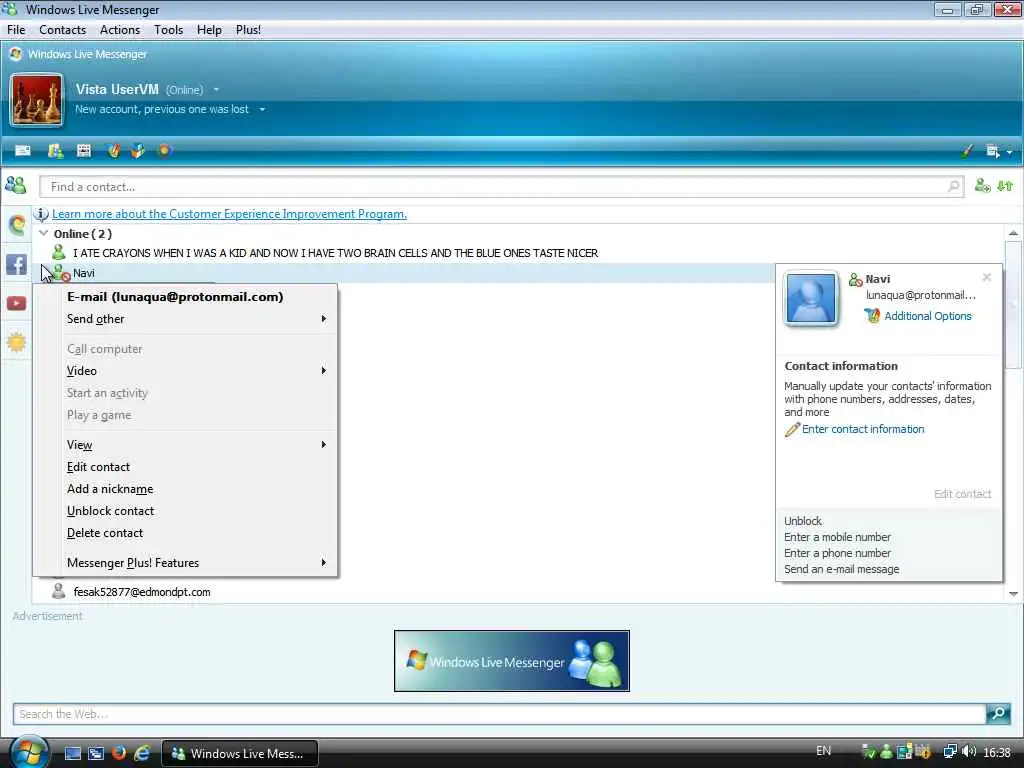1024x768 pixels.
Task: Open the dropdown arrow beside show menu icon
Action: click(1009, 152)
